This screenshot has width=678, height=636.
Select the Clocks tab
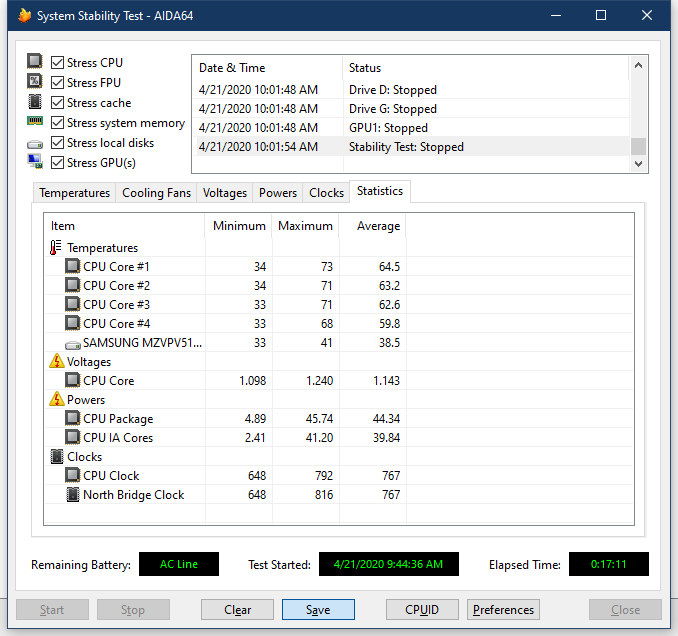[326, 193]
